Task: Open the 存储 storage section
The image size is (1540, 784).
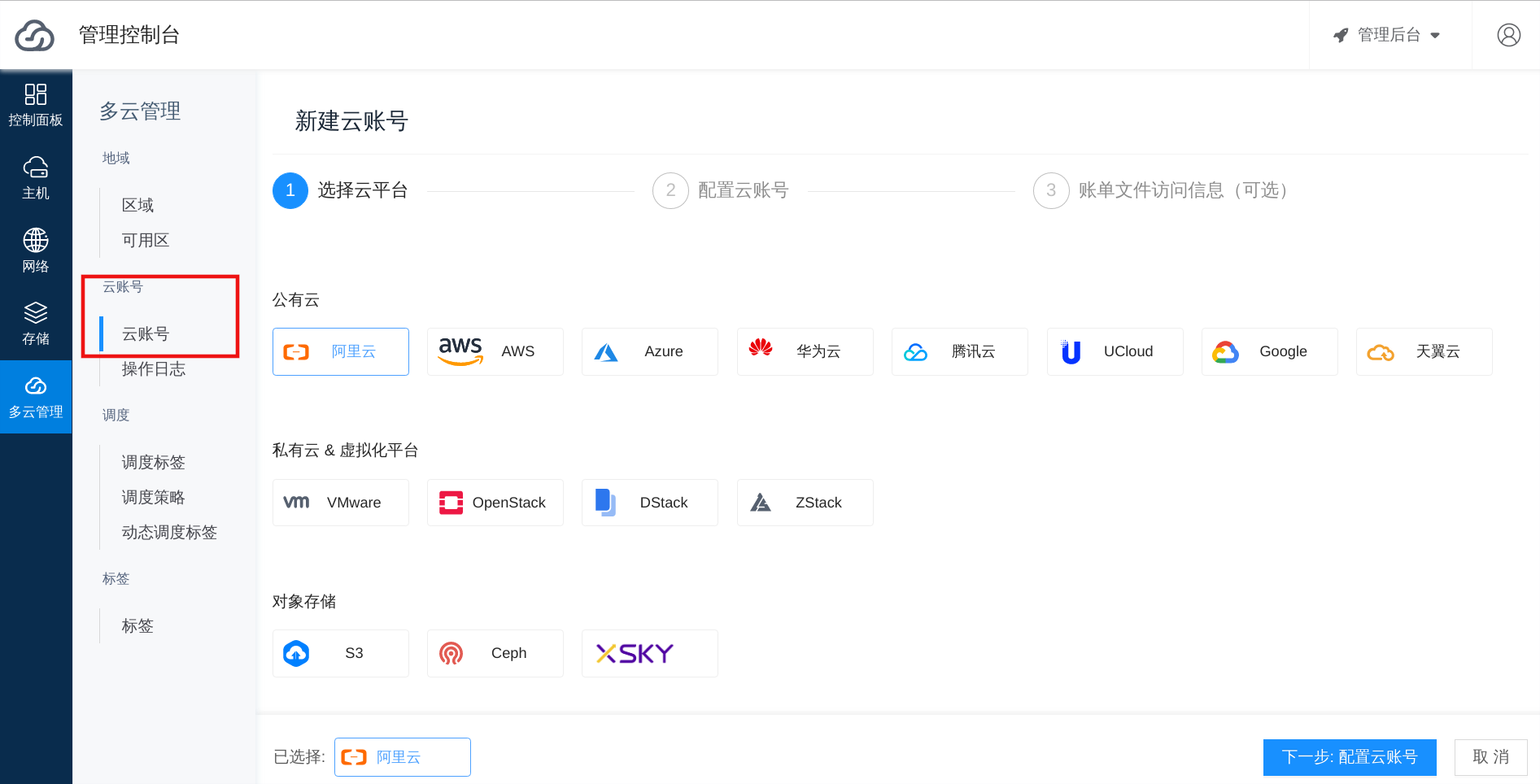Action: [x=36, y=323]
